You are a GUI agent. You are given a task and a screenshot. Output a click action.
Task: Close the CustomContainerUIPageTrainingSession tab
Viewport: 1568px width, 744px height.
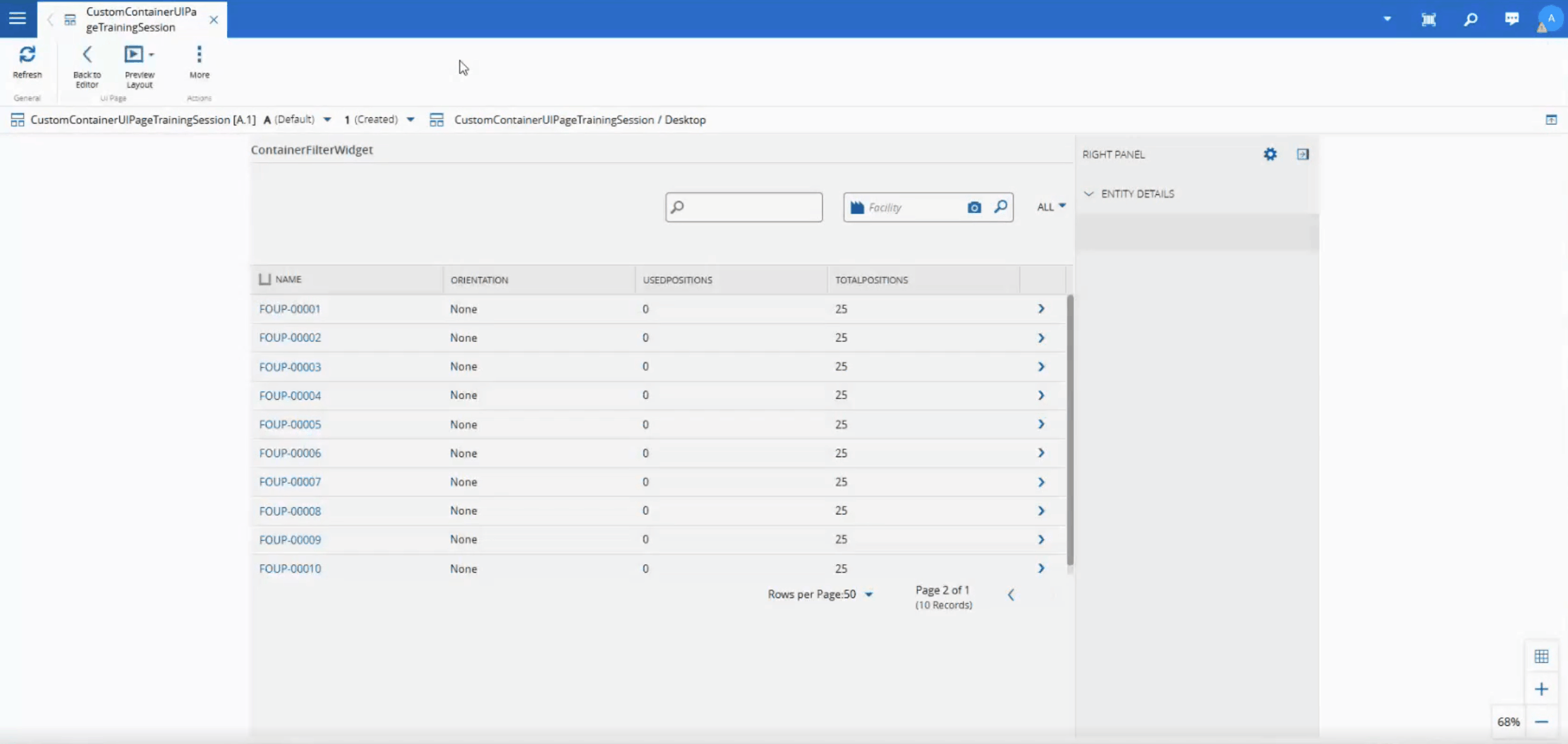pos(214,20)
